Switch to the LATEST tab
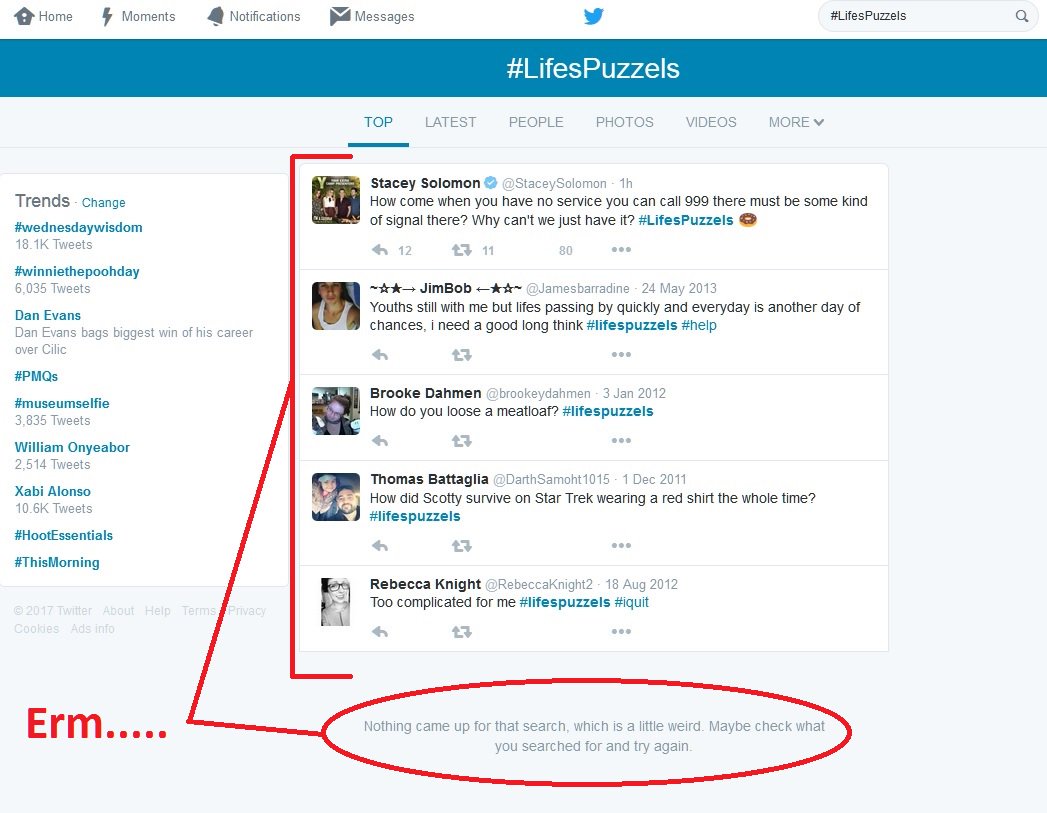The width and height of the screenshot is (1047, 813). pyautogui.click(x=450, y=122)
